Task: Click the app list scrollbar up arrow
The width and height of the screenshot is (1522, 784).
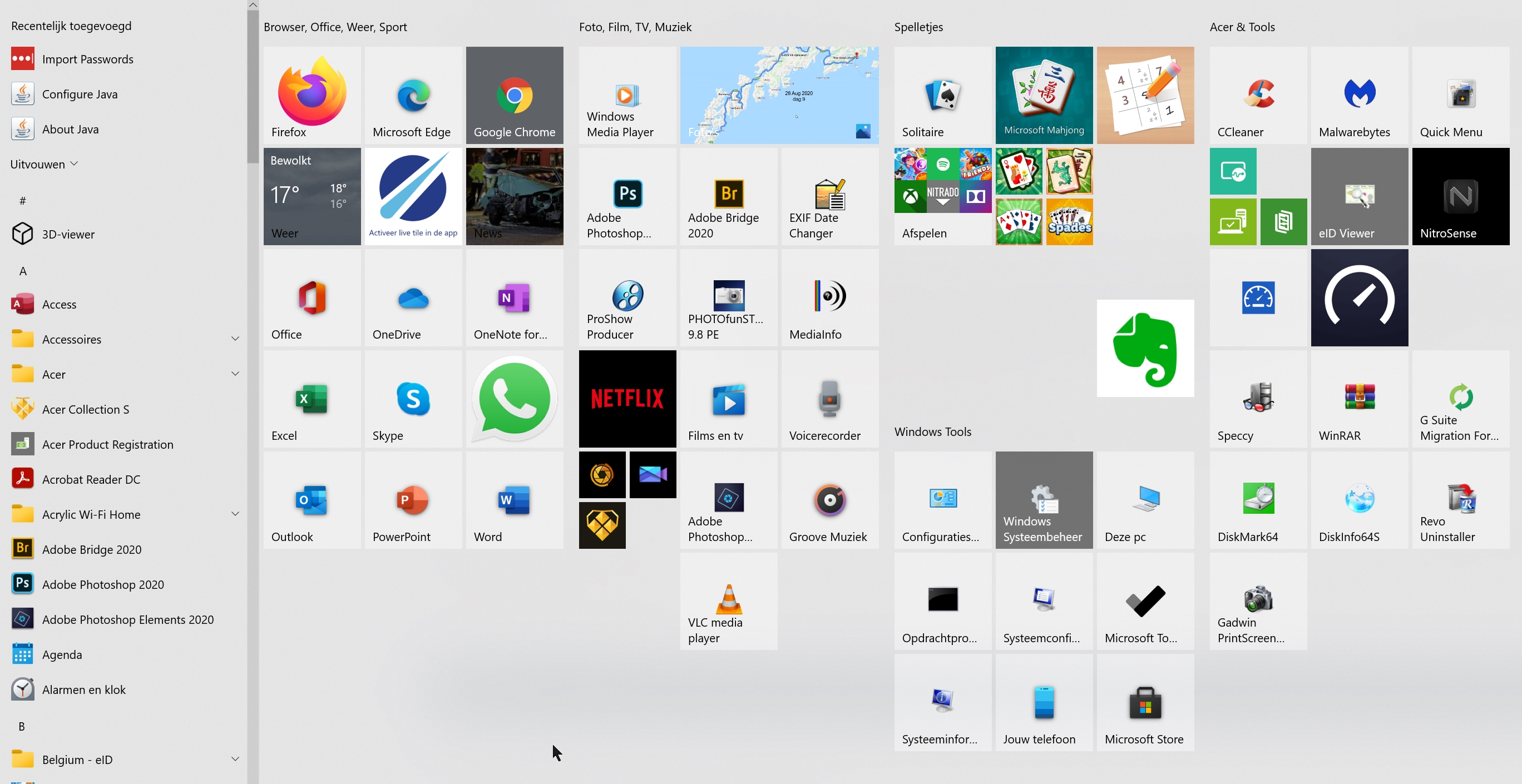Action: [x=253, y=6]
